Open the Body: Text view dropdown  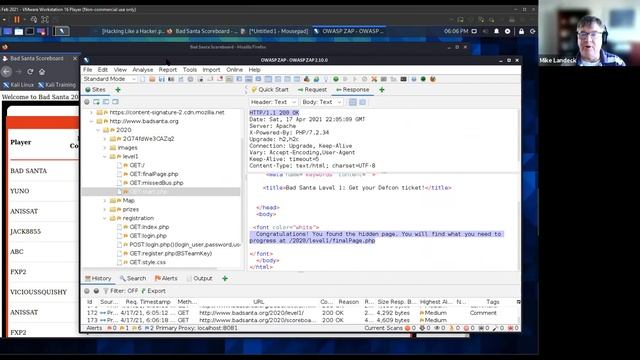tap(321, 102)
